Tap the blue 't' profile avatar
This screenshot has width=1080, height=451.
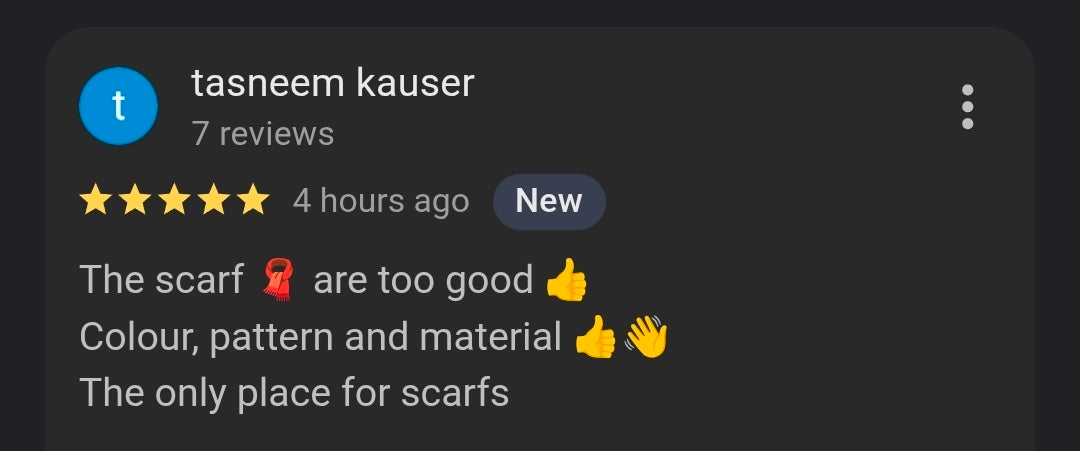click(118, 106)
